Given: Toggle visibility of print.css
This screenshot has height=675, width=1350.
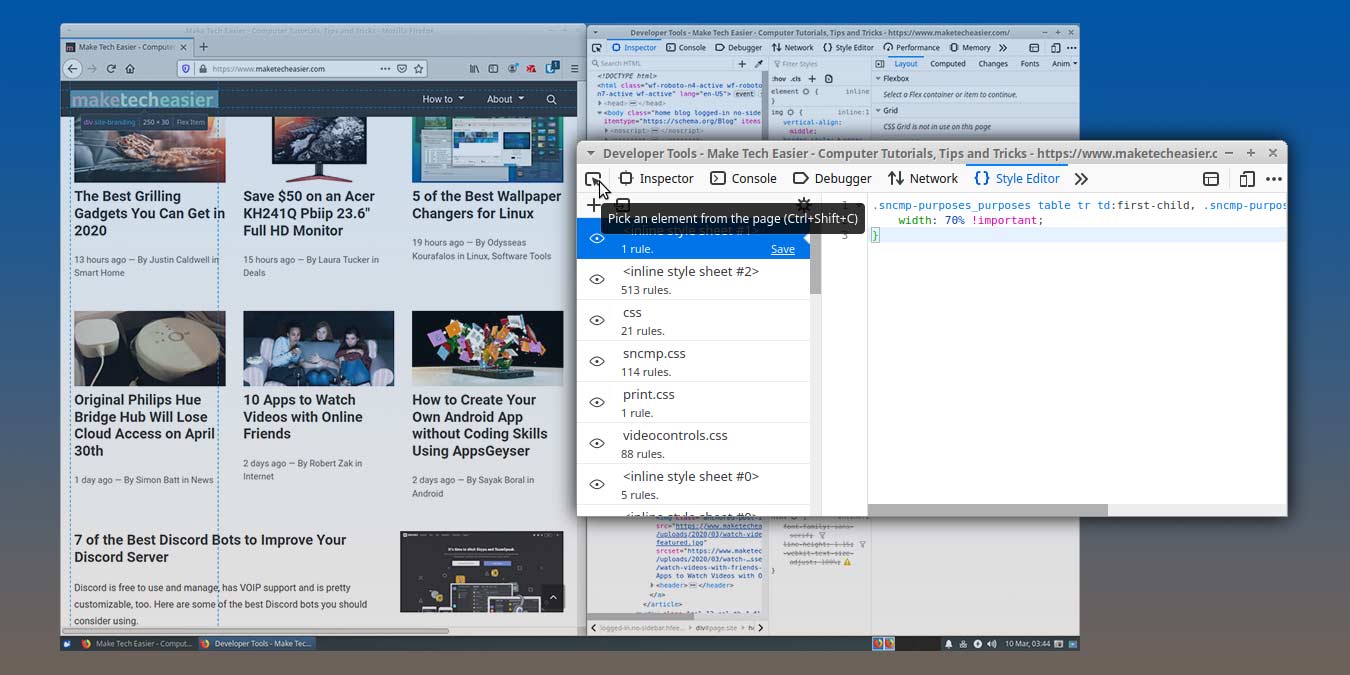Looking at the screenshot, I should click(597, 402).
